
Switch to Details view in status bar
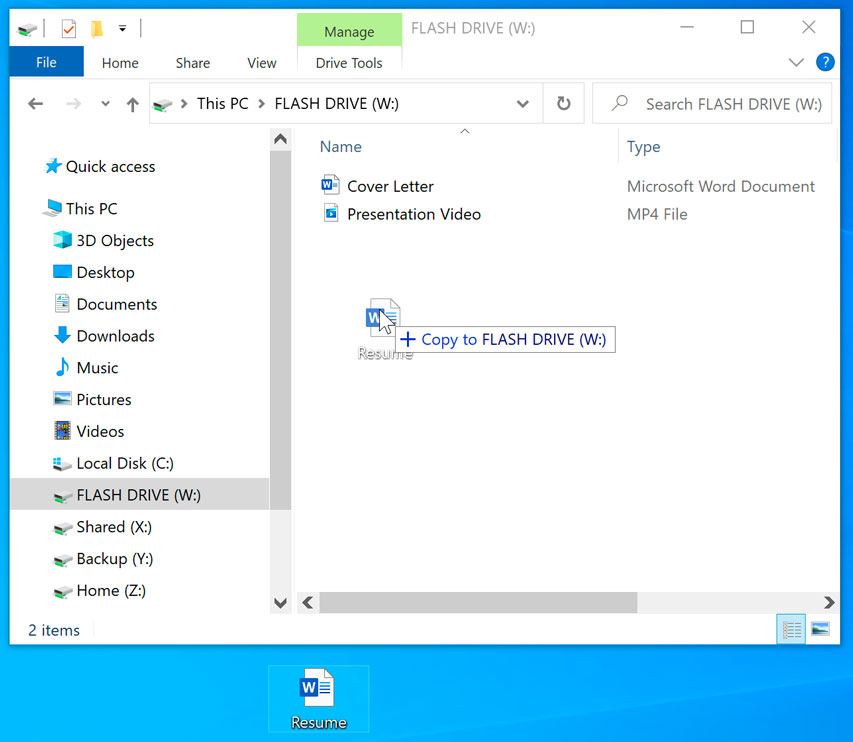tap(790, 629)
